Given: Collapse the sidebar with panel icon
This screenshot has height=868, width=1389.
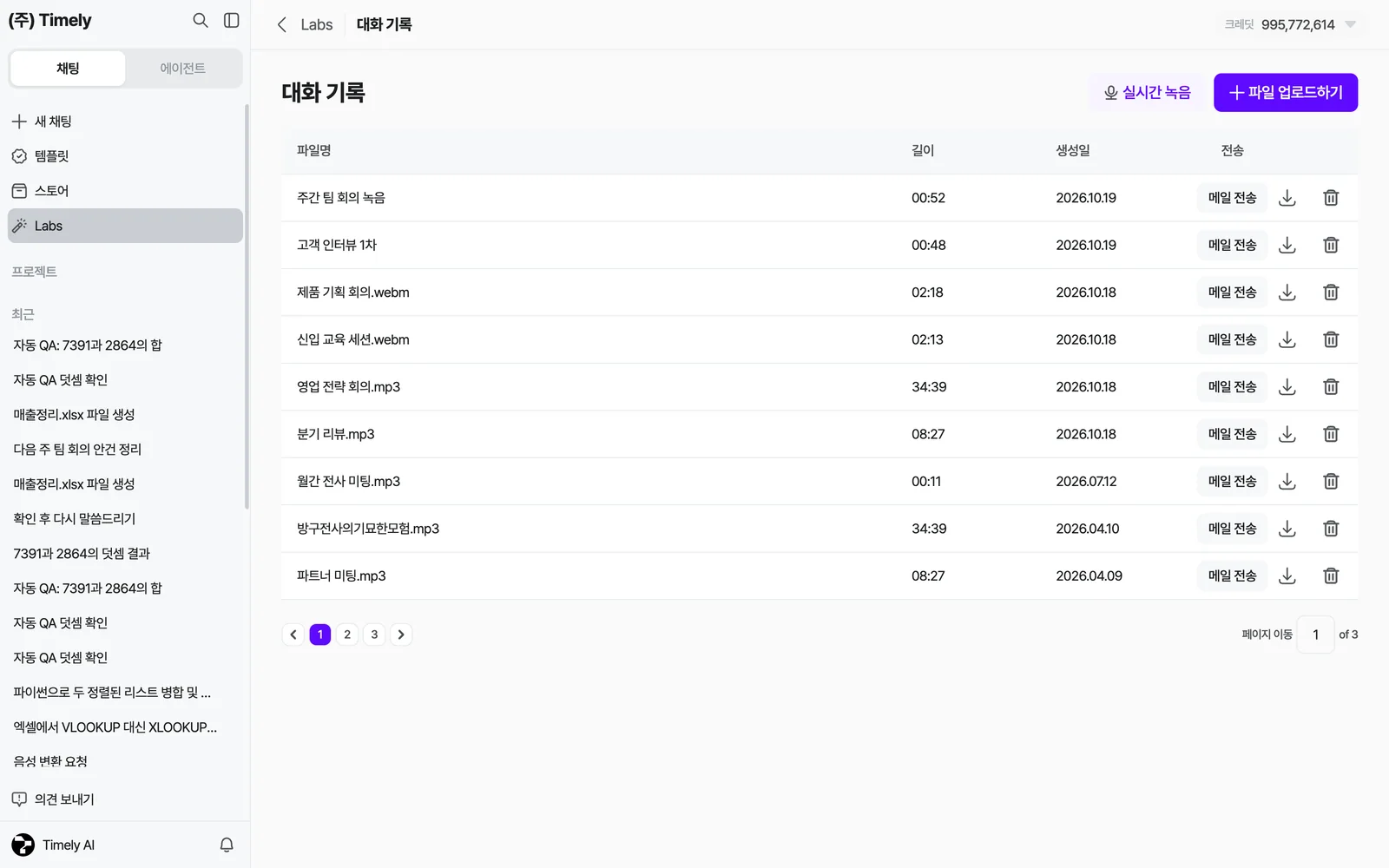Looking at the screenshot, I should click(232, 20).
